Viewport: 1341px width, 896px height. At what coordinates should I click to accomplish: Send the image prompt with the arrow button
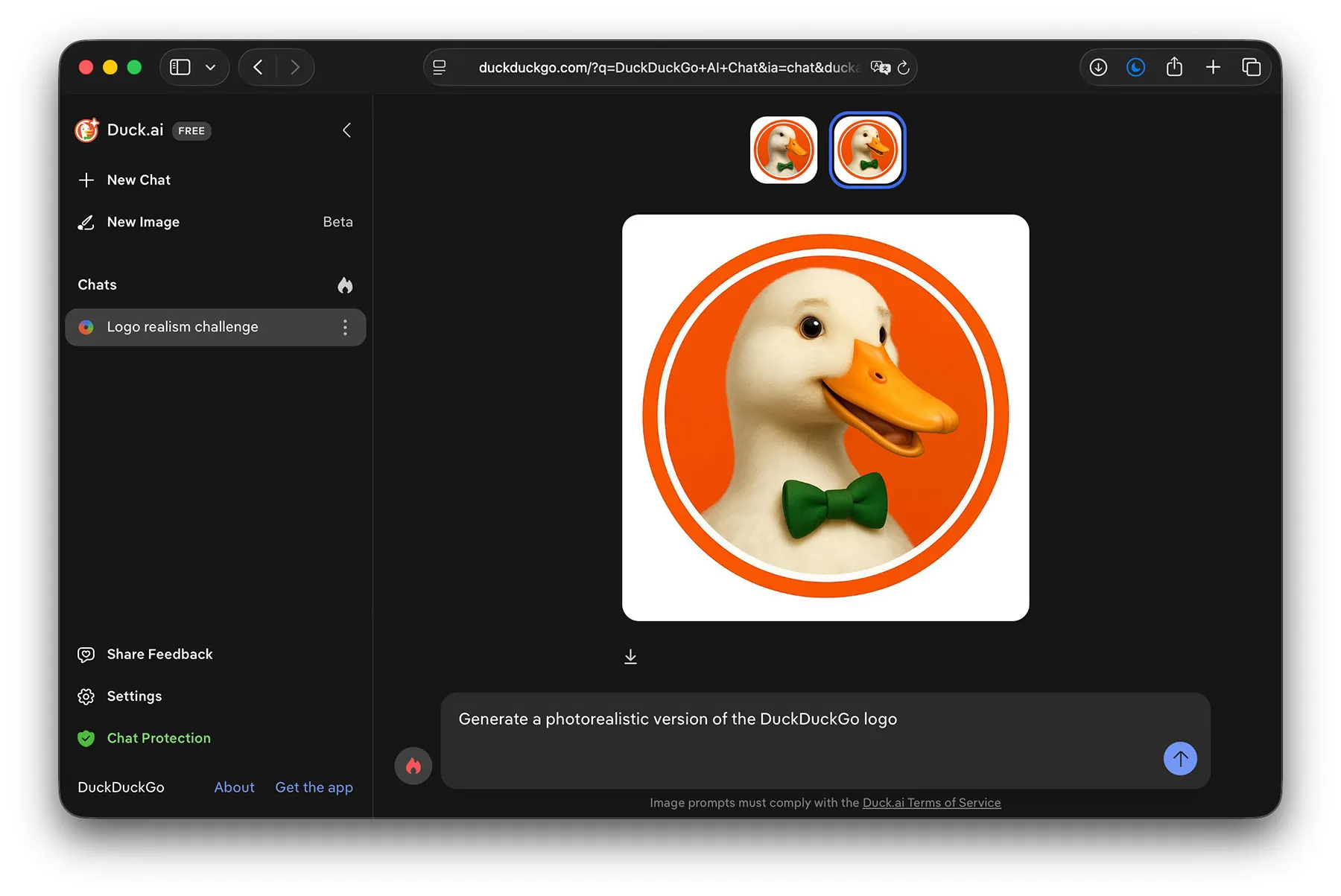click(x=1180, y=759)
